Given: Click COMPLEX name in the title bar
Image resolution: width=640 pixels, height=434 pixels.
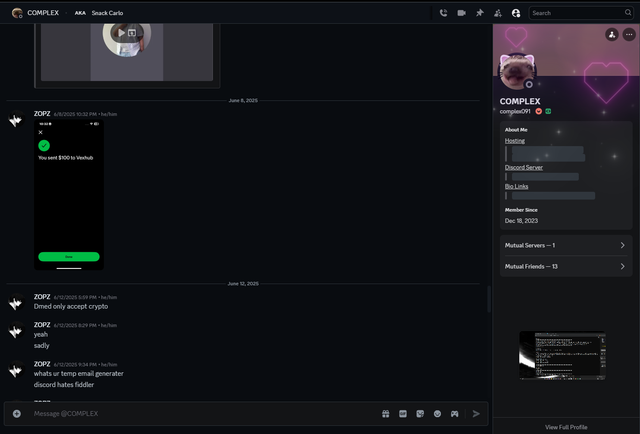Looking at the screenshot, I should click(43, 13).
